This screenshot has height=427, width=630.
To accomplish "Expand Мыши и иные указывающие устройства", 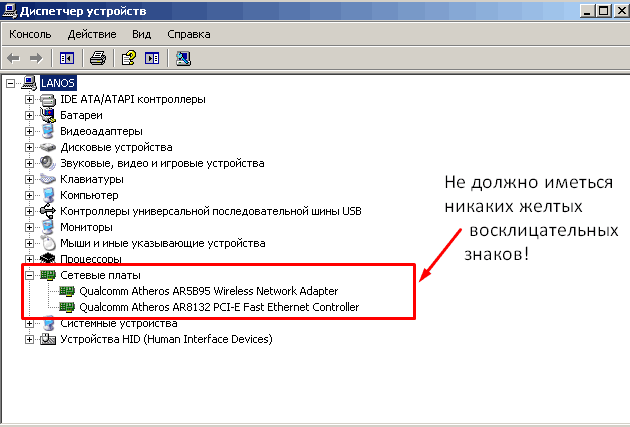I will [29, 243].
